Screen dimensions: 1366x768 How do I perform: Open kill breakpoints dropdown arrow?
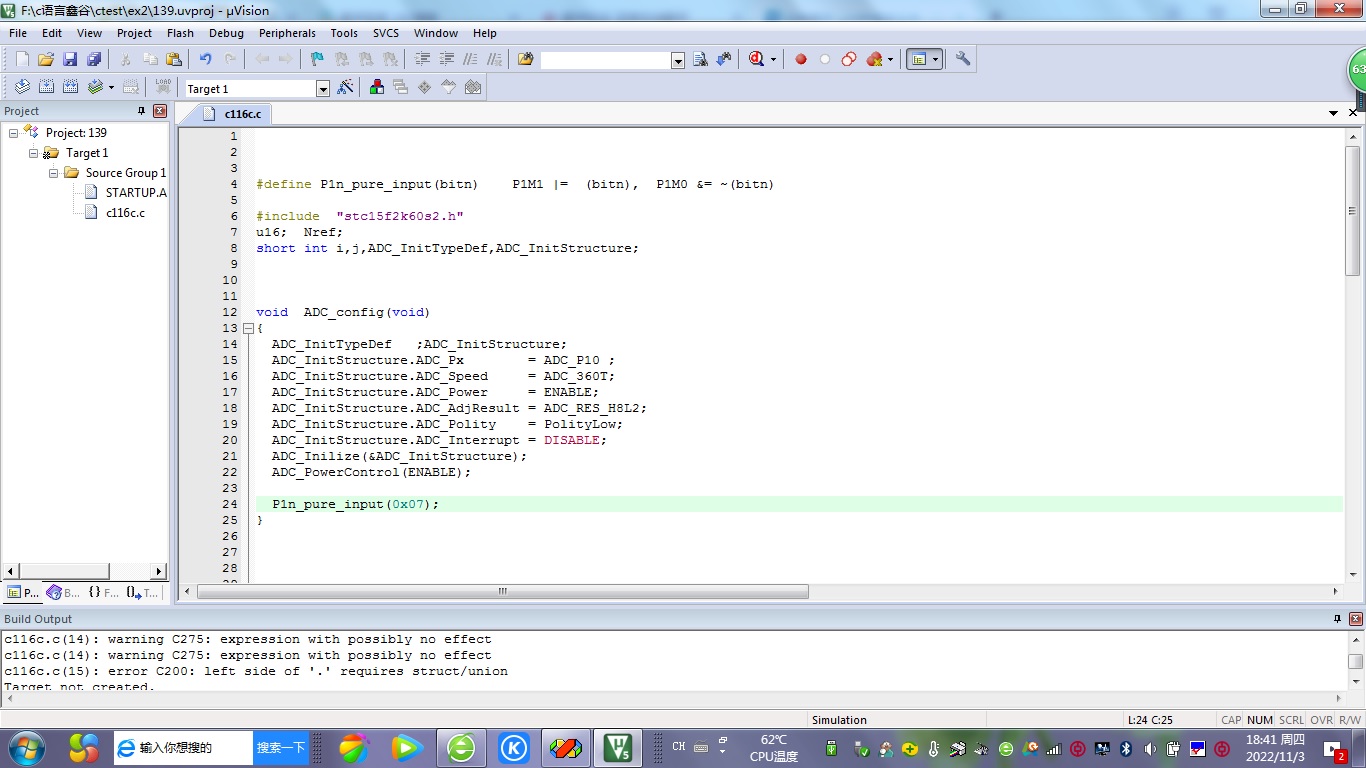pos(890,60)
